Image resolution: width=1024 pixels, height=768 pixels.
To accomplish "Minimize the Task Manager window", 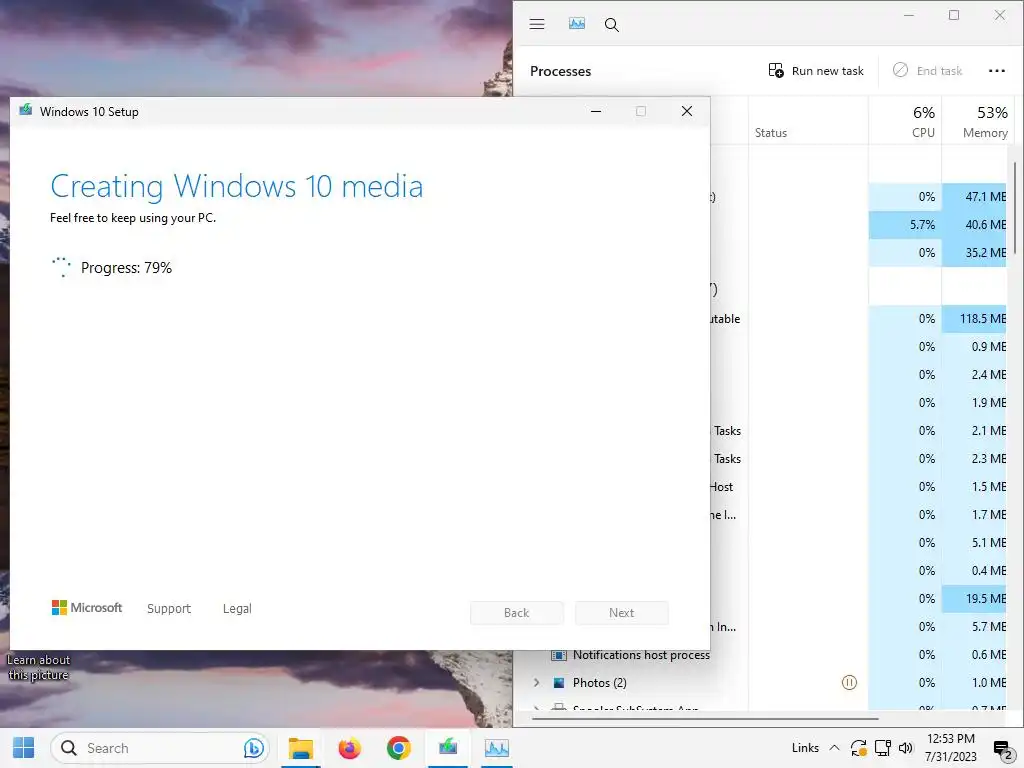I will [908, 15].
